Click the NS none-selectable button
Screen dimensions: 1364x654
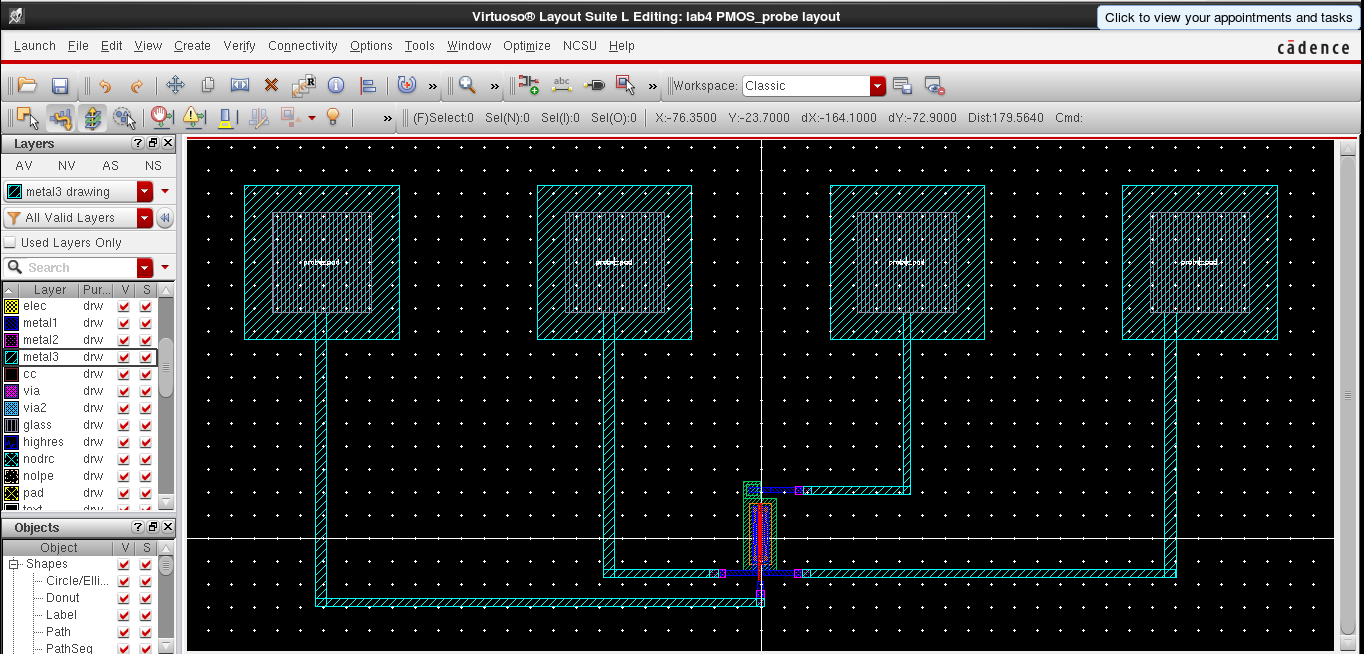tap(153, 166)
